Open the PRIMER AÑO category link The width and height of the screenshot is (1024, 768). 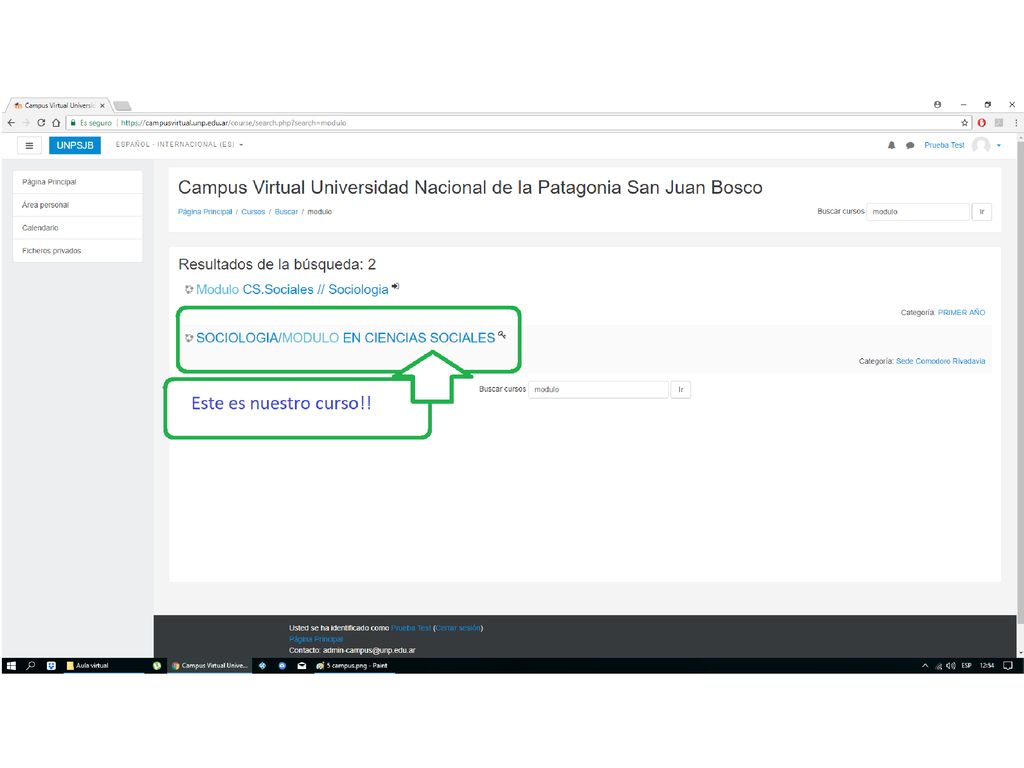[961, 313]
